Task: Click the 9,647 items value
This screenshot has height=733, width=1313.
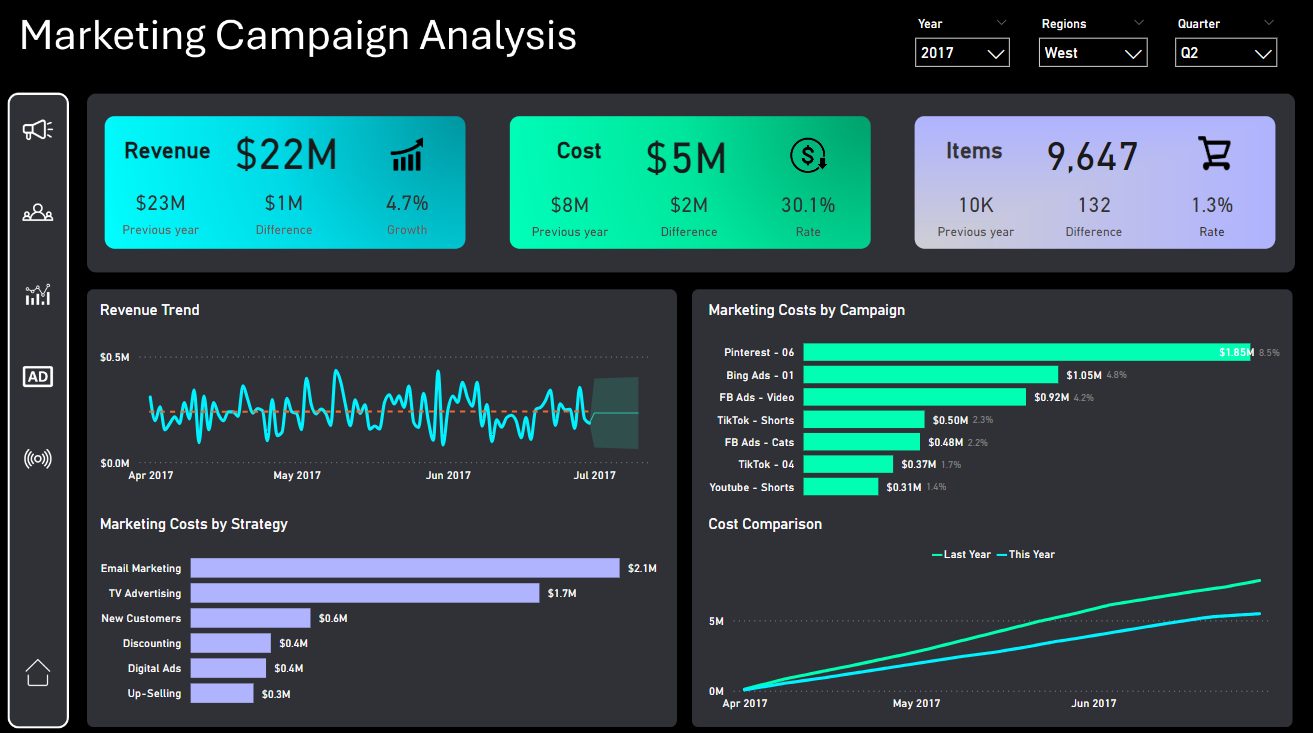Action: [x=1093, y=157]
